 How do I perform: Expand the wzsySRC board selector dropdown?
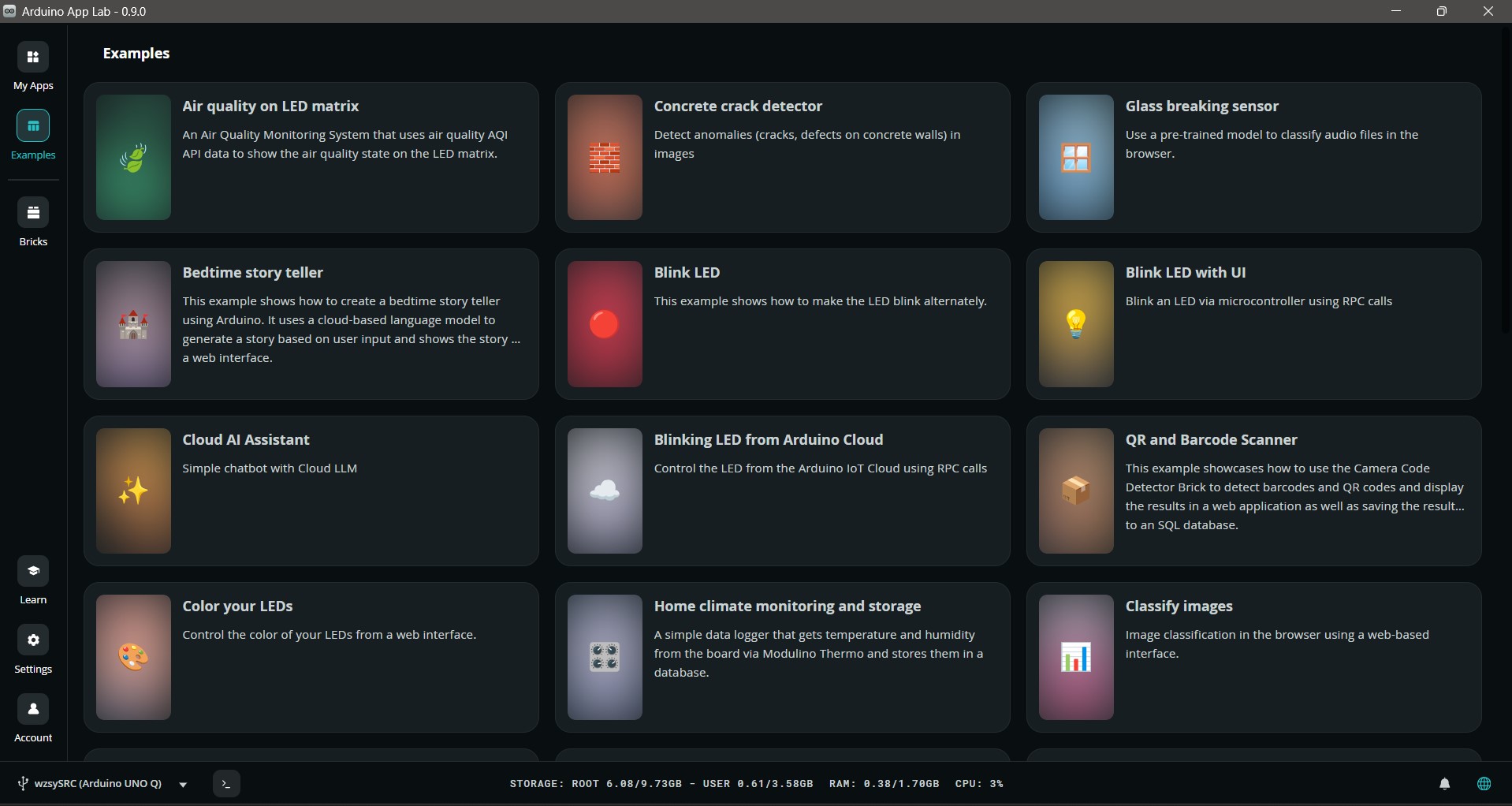(x=183, y=785)
